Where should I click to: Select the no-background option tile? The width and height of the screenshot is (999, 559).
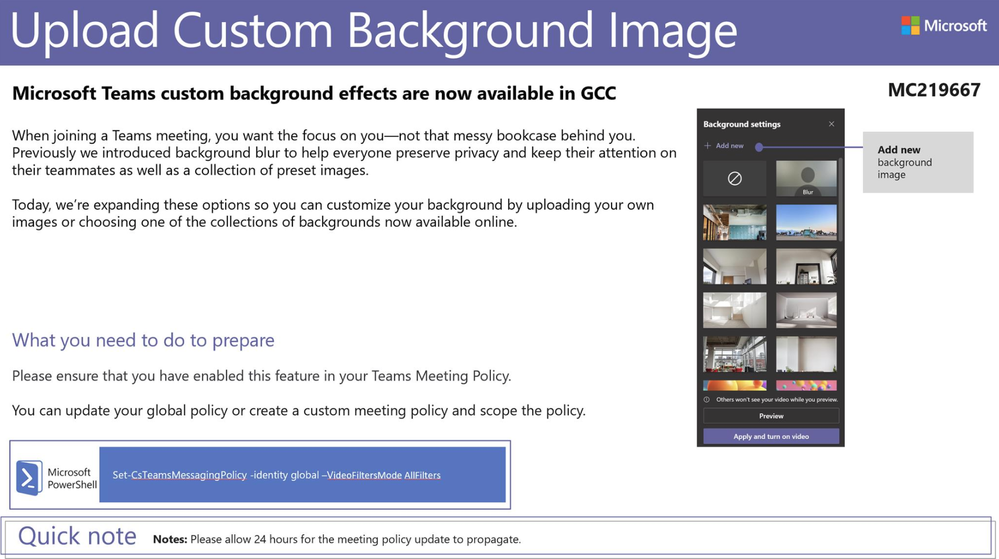pos(735,178)
